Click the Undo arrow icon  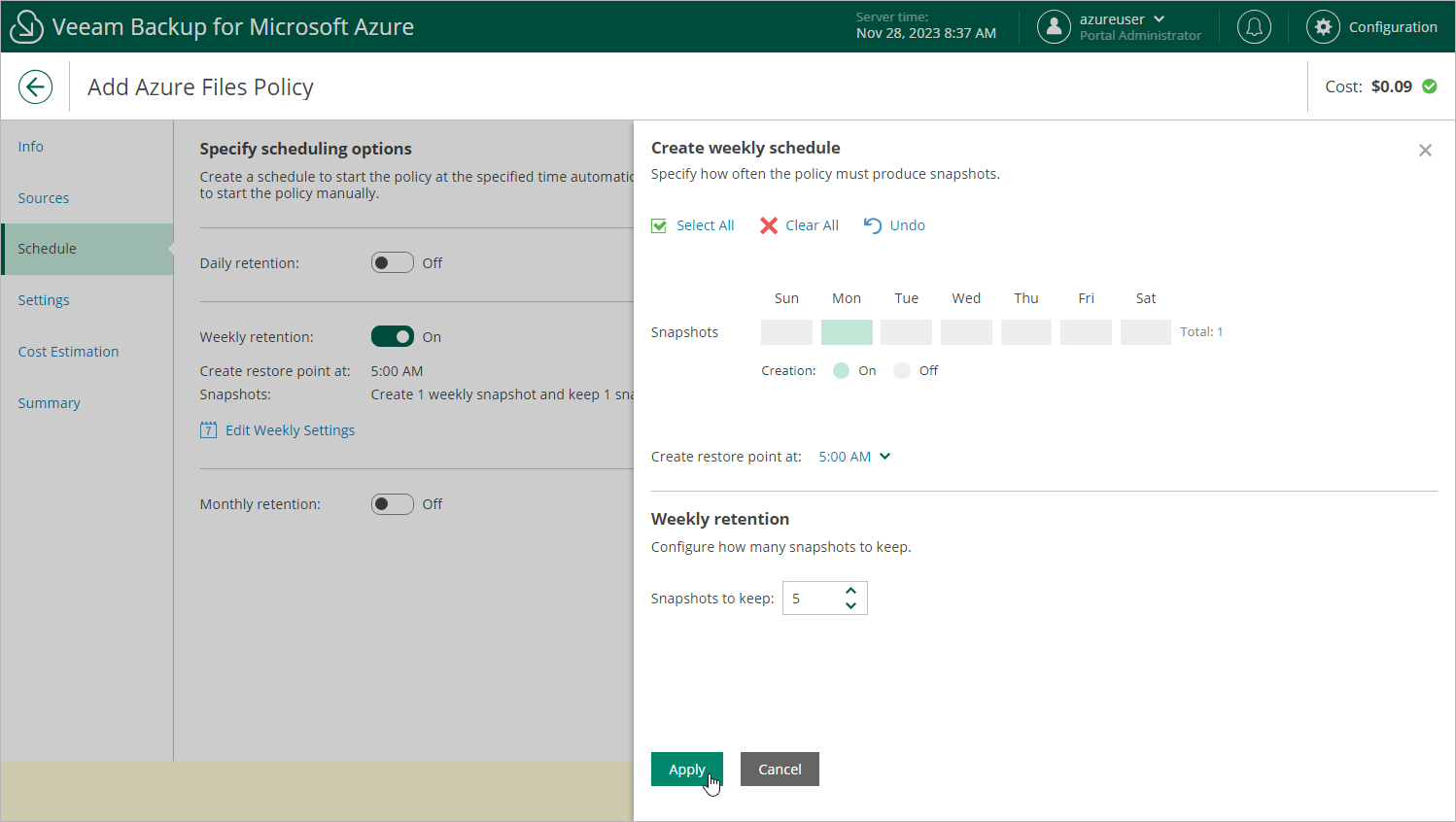[873, 225]
